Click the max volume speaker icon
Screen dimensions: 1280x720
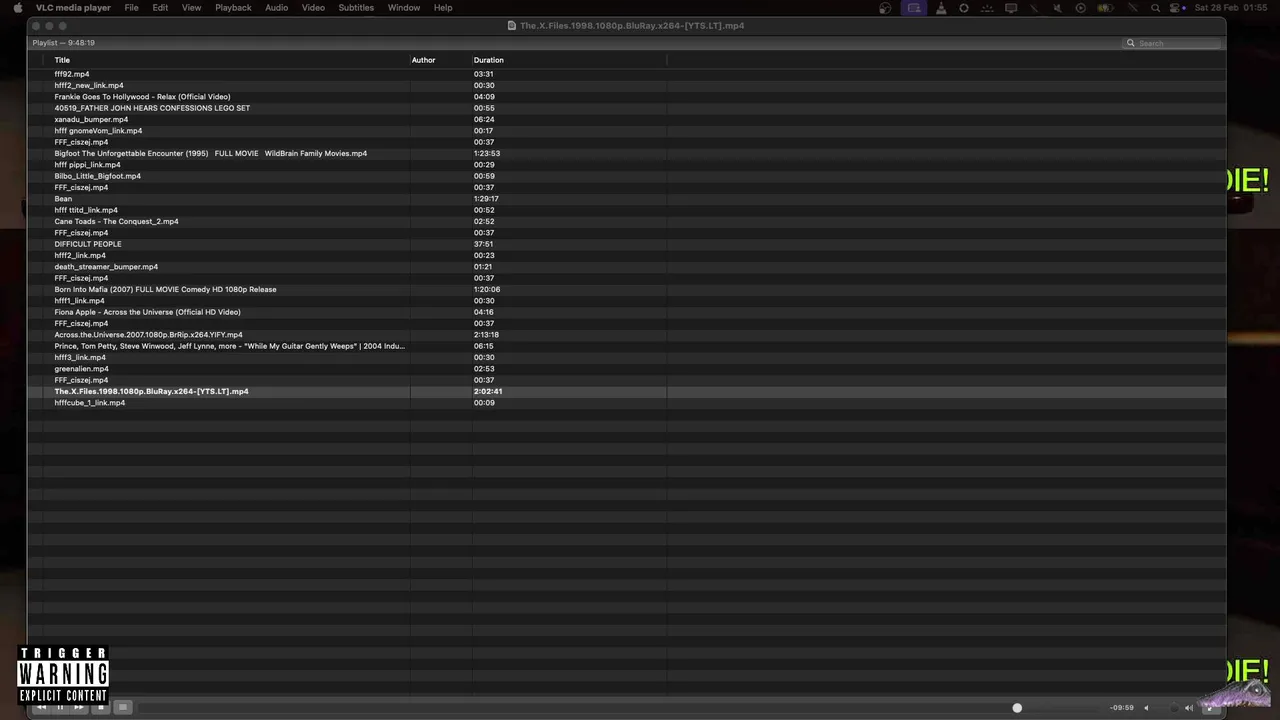pos(1189,707)
